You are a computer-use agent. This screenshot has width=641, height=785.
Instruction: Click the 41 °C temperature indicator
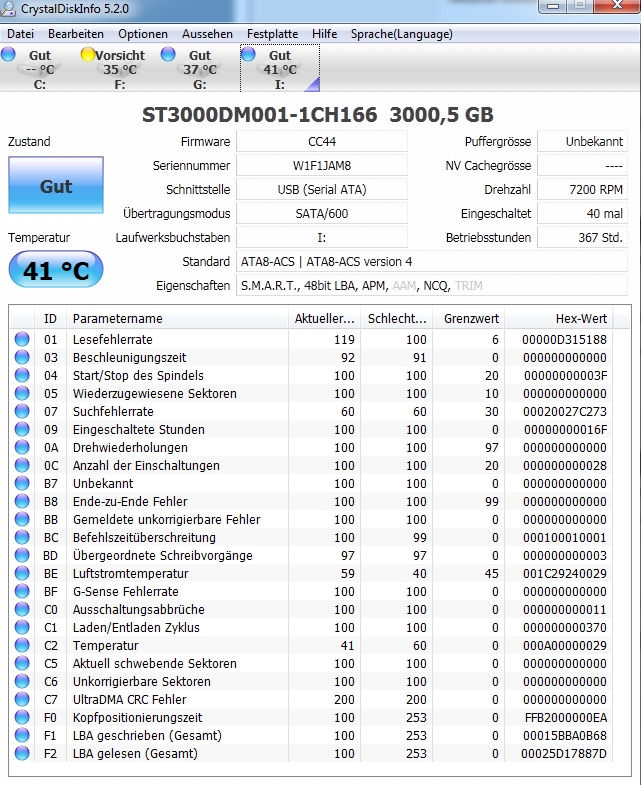[56, 270]
